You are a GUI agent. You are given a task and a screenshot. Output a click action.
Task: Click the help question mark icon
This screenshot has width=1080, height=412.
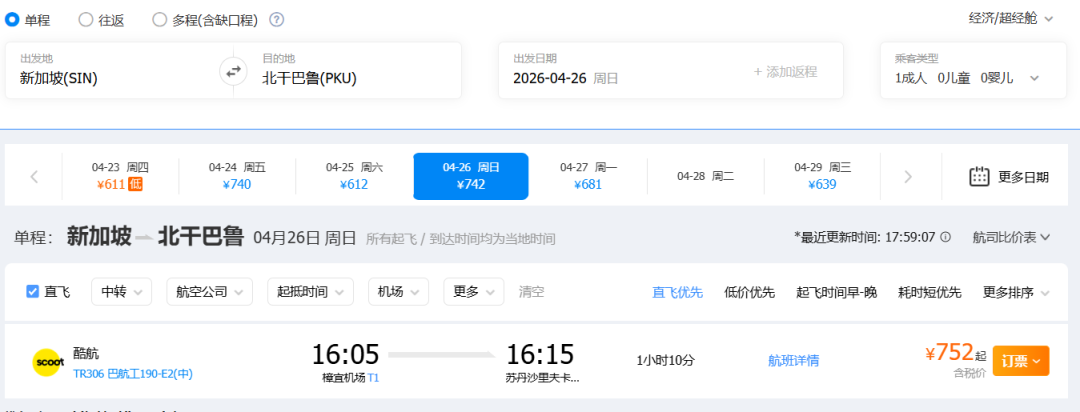click(277, 20)
